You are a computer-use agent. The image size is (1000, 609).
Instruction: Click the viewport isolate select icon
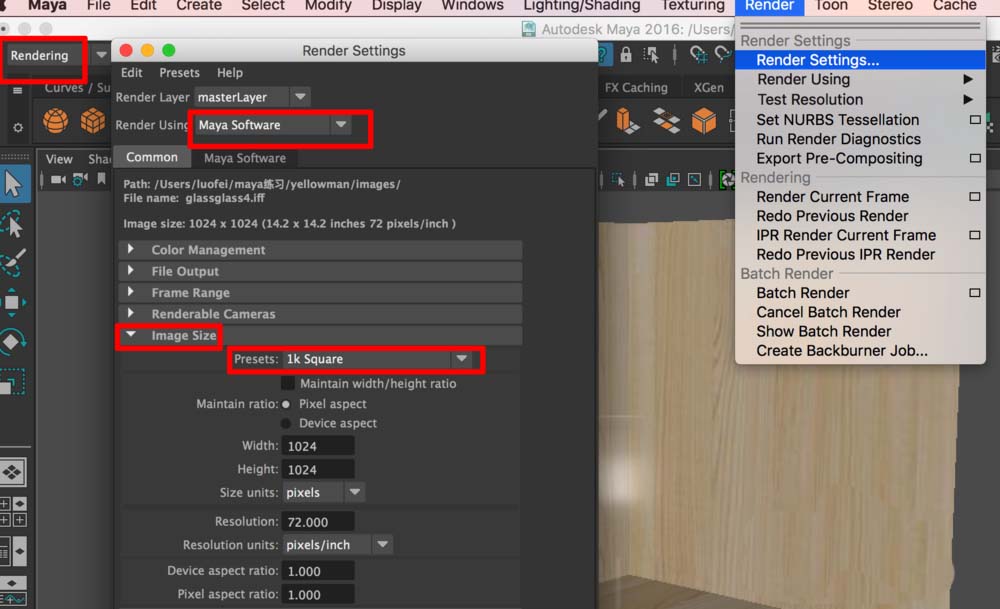617,180
